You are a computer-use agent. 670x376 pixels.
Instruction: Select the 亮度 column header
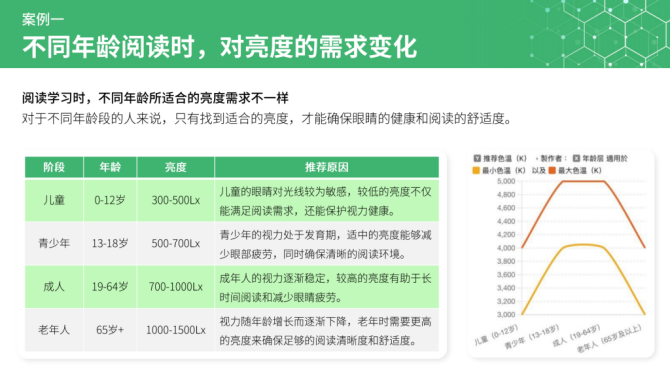coord(176,167)
